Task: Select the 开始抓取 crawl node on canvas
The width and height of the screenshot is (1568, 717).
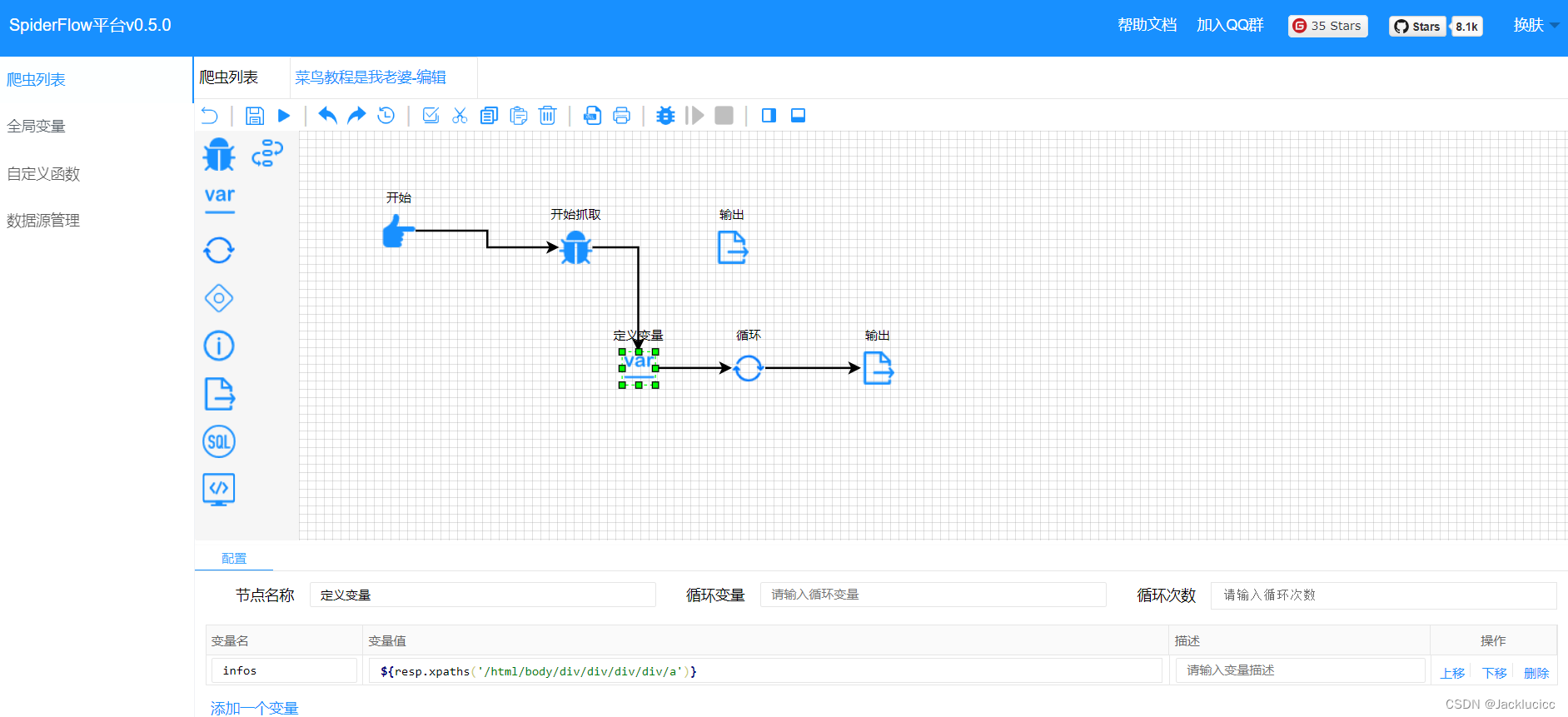Action: 575,248
